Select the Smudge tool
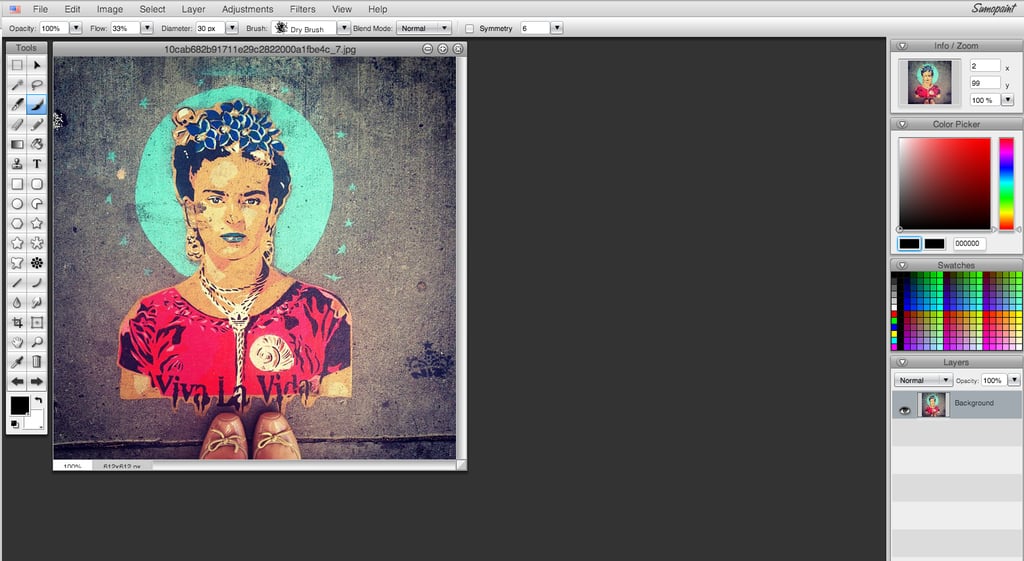1024x561 pixels. (37, 302)
